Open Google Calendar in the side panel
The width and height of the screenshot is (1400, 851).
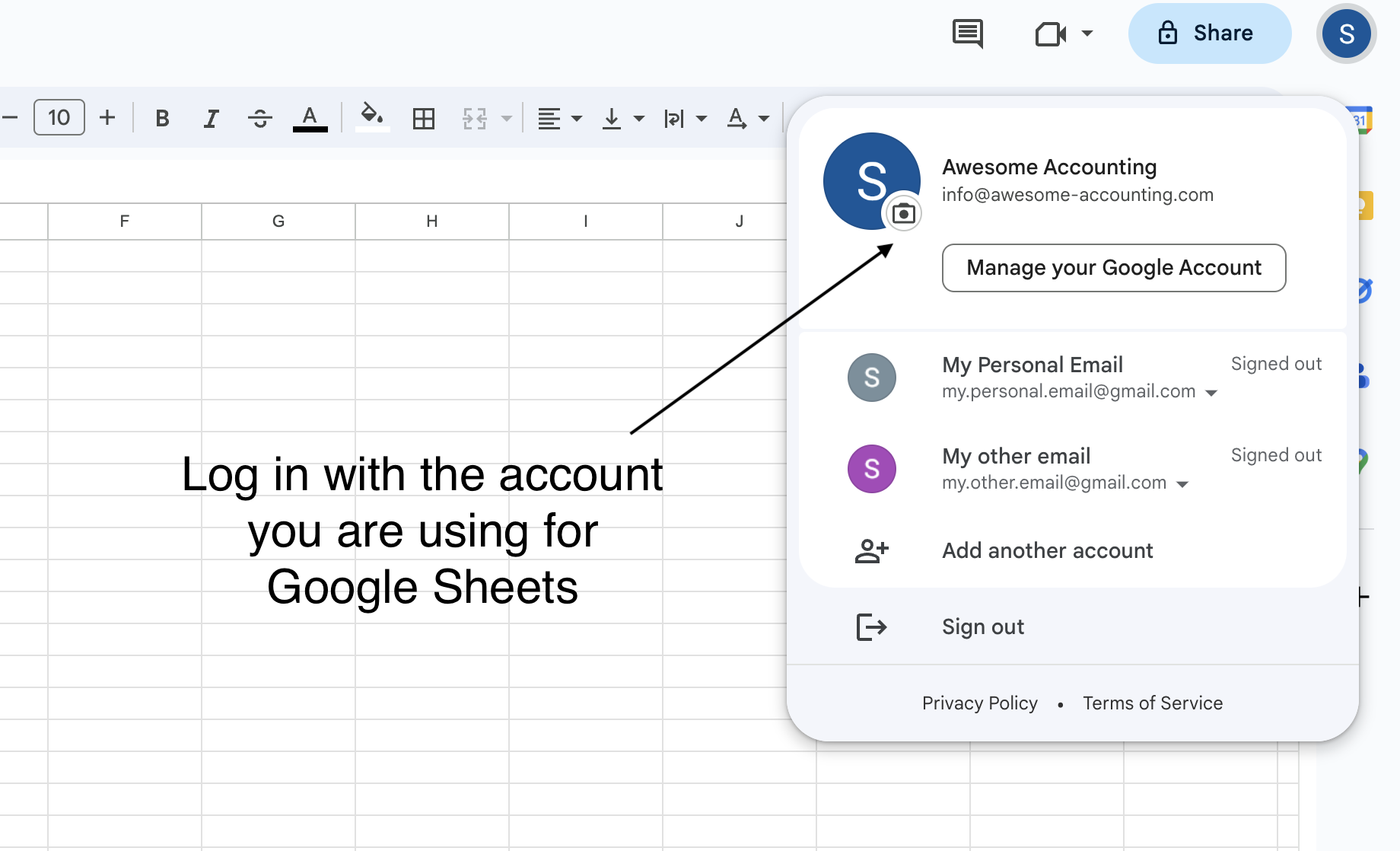pyautogui.click(x=1360, y=120)
